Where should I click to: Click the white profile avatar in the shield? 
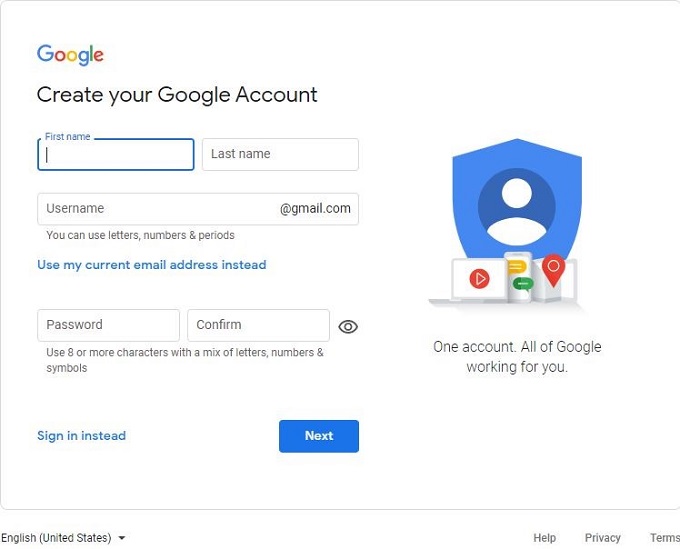[x=517, y=208]
